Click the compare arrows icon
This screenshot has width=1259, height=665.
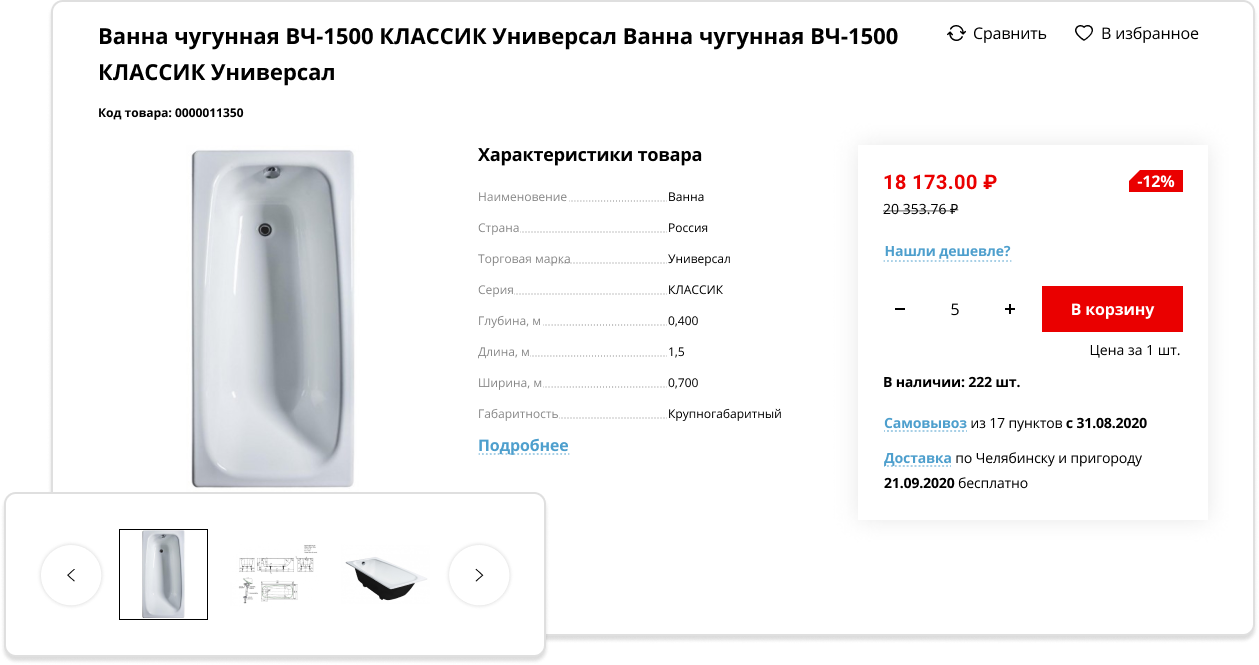(956, 33)
